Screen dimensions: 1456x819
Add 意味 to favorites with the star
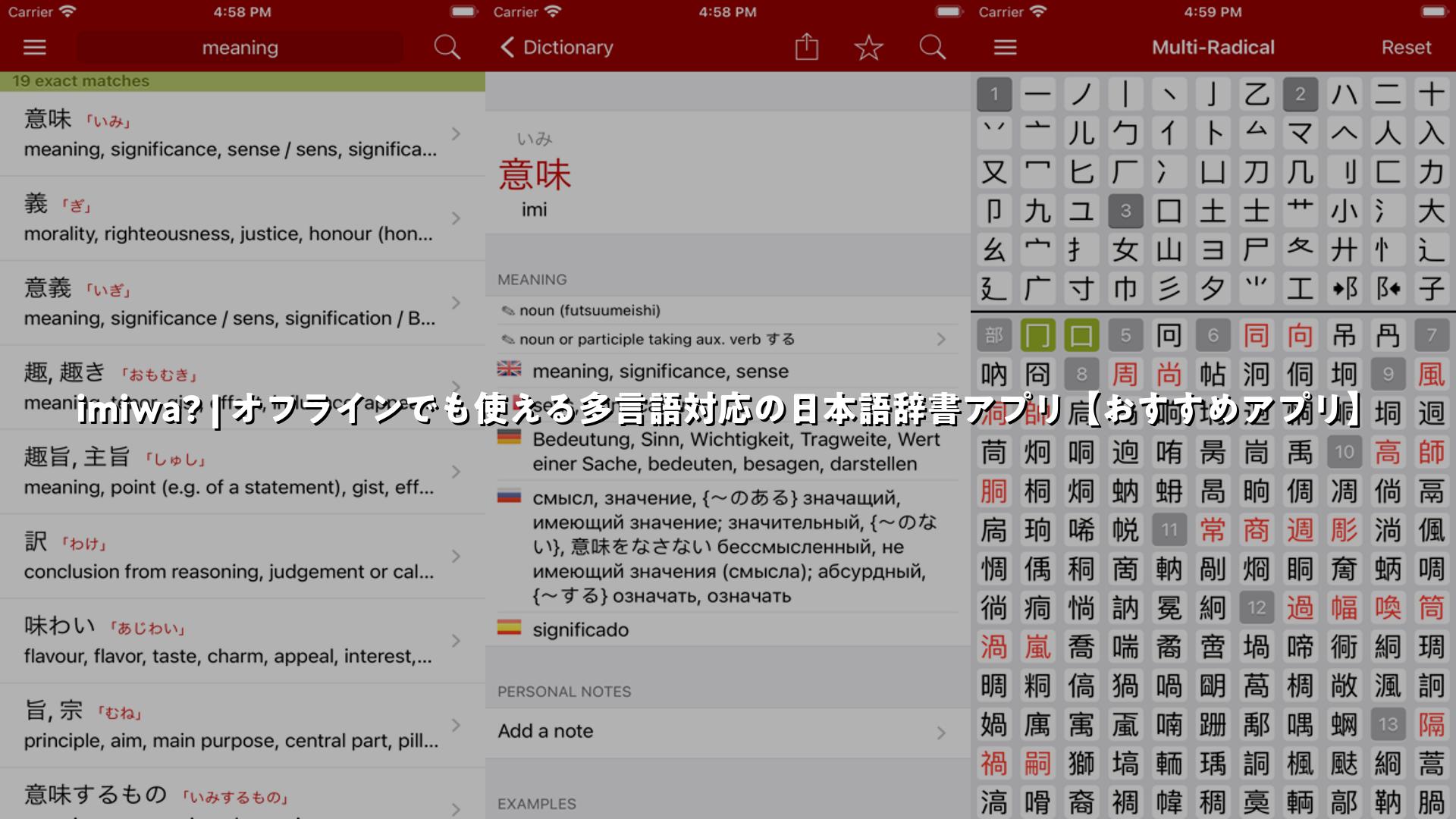click(x=869, y=48)
